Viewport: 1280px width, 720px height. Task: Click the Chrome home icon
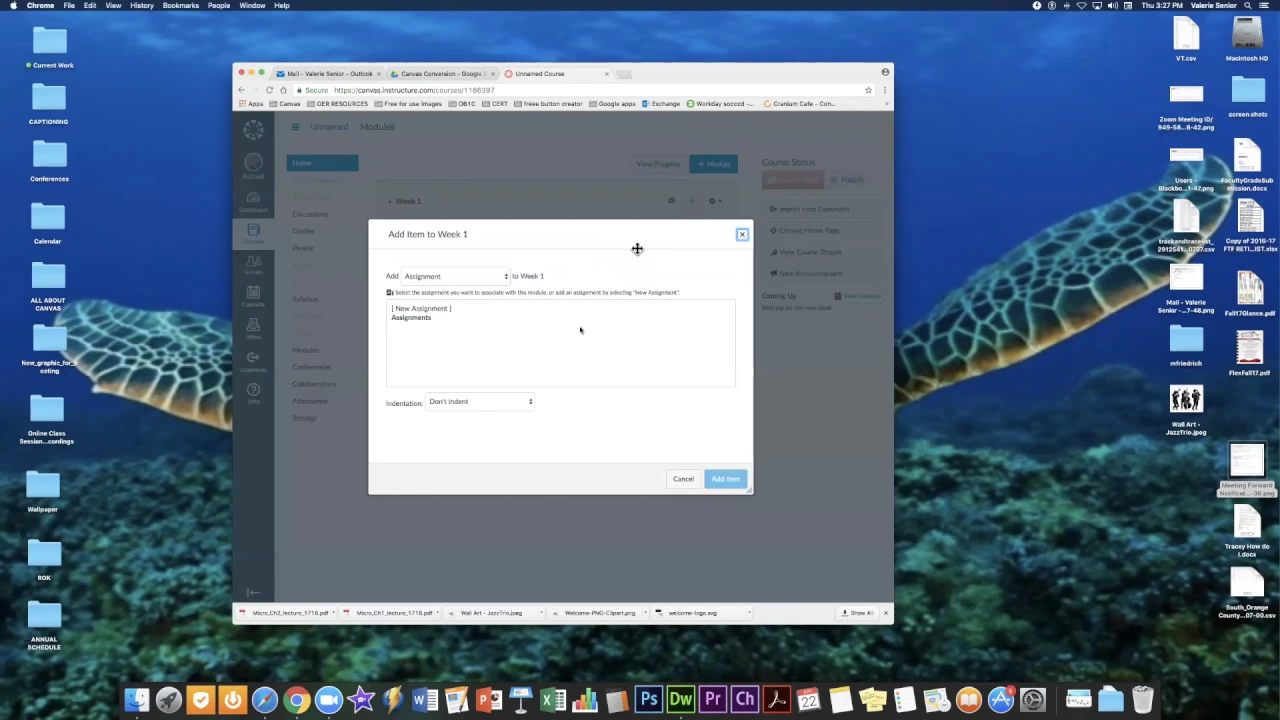pyautogui.click(x=283, y=90)
